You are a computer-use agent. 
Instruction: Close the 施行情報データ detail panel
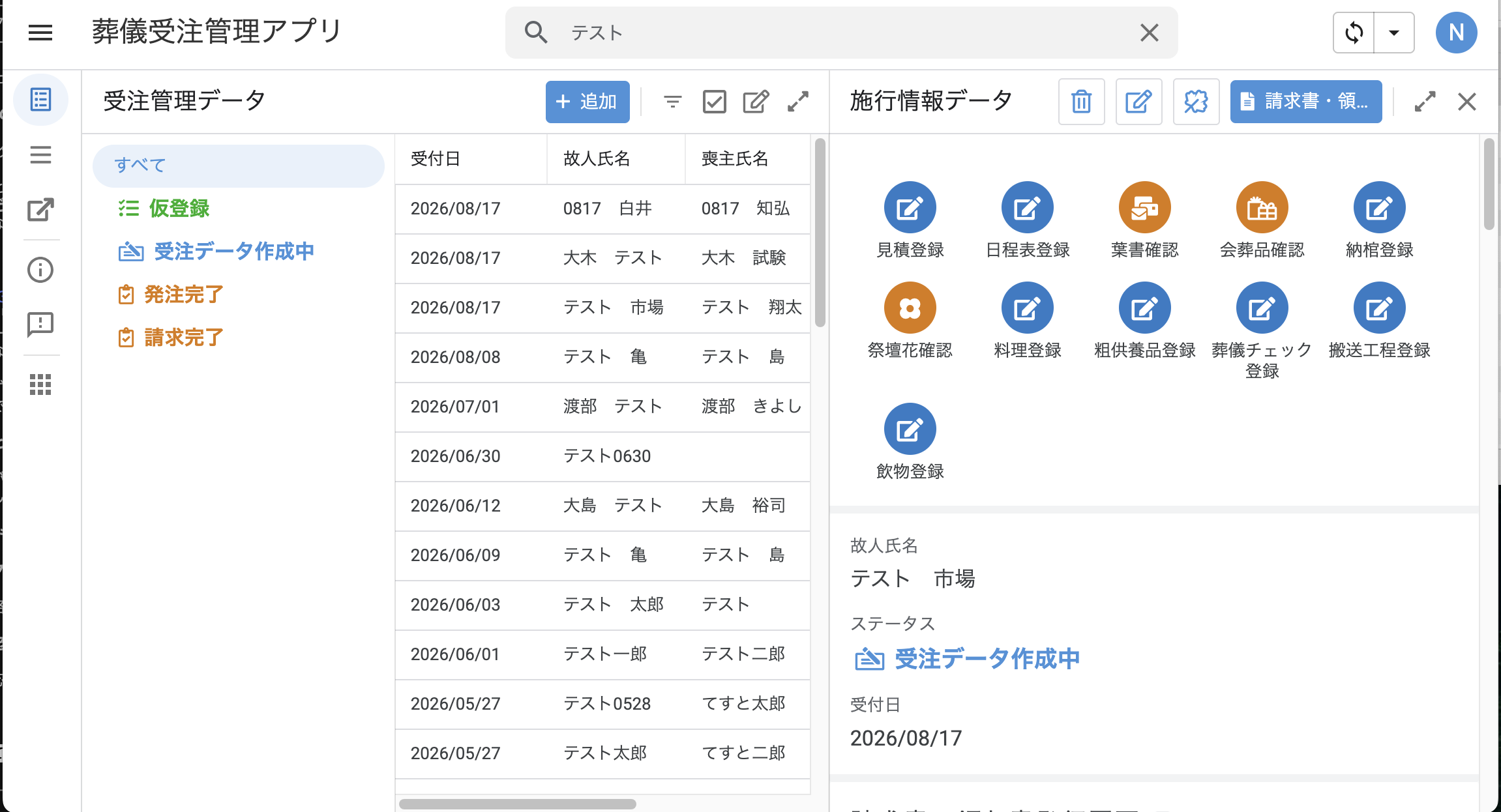coord(1467,102)
